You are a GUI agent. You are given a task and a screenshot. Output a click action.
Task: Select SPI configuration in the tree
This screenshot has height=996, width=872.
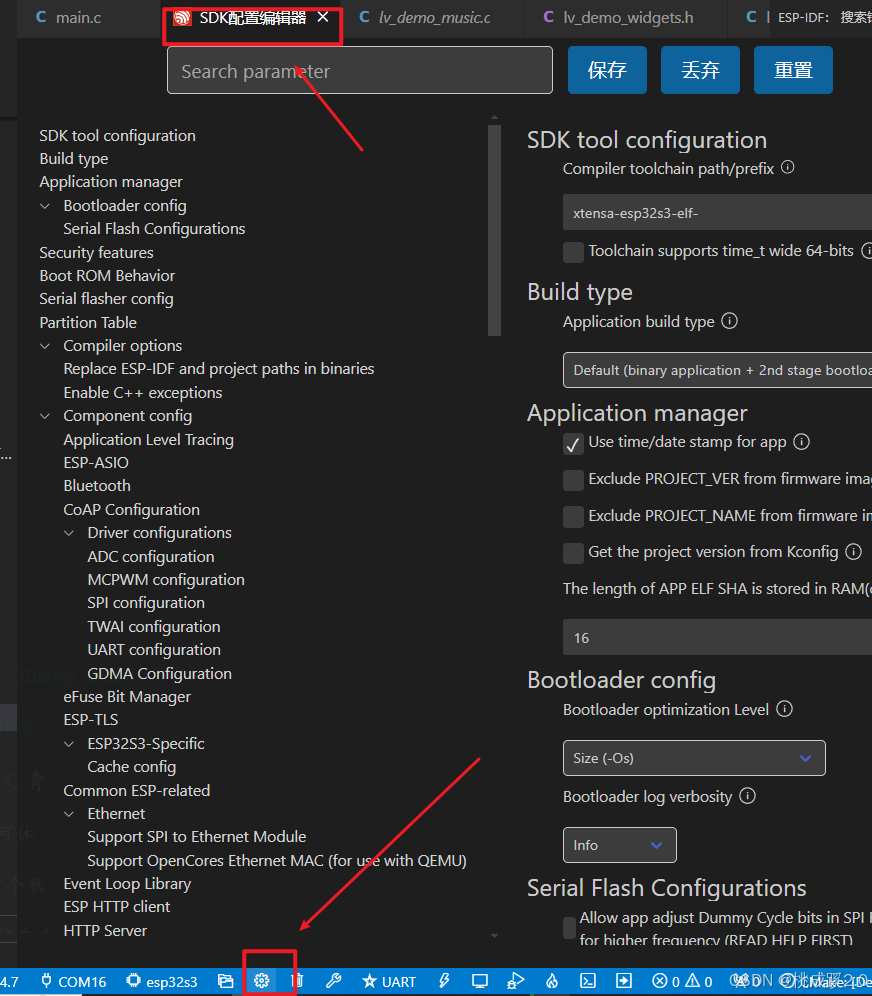[x=146, y=603]
